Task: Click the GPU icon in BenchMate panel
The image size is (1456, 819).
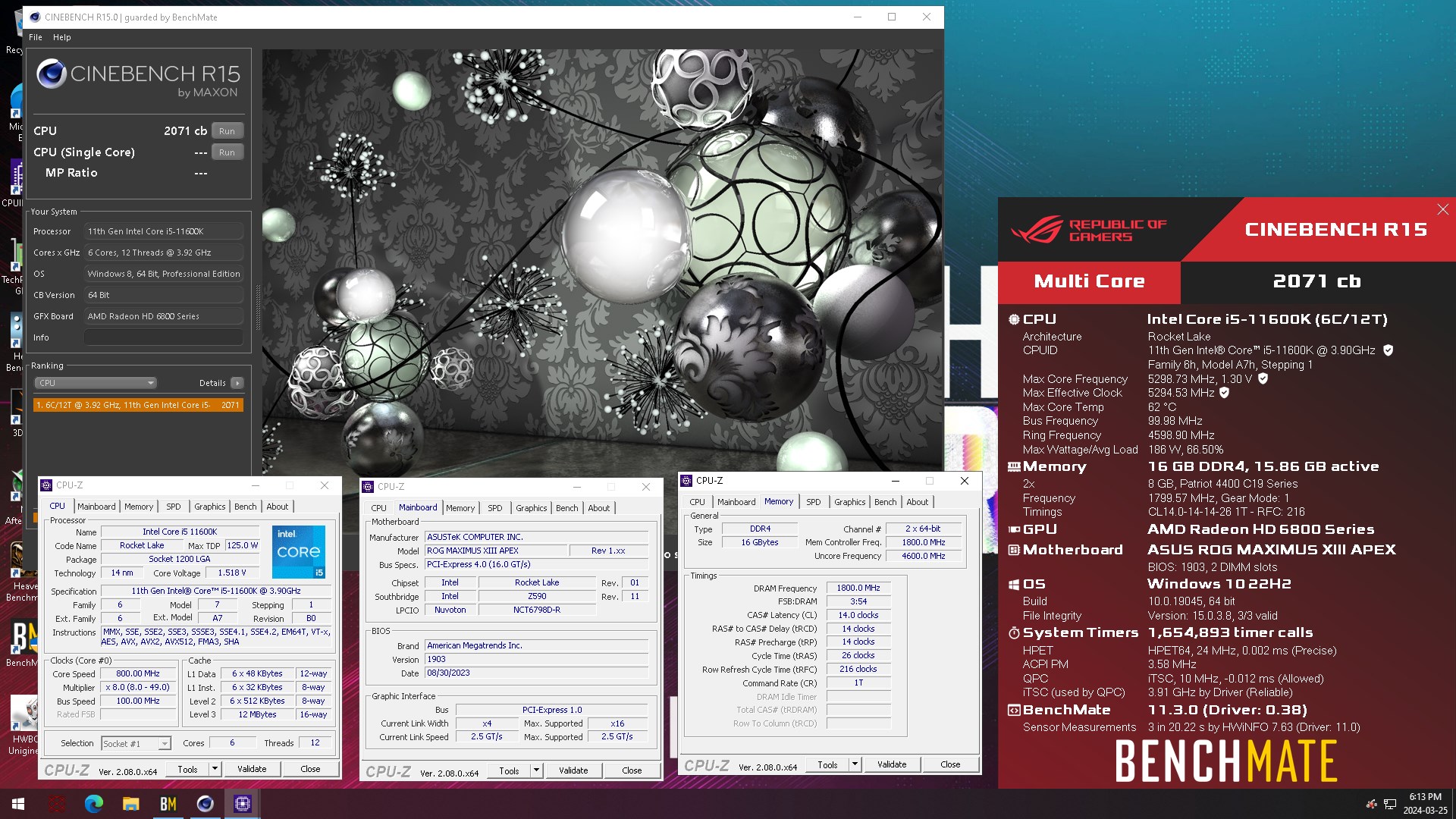Action: [x=1014, y=529]
